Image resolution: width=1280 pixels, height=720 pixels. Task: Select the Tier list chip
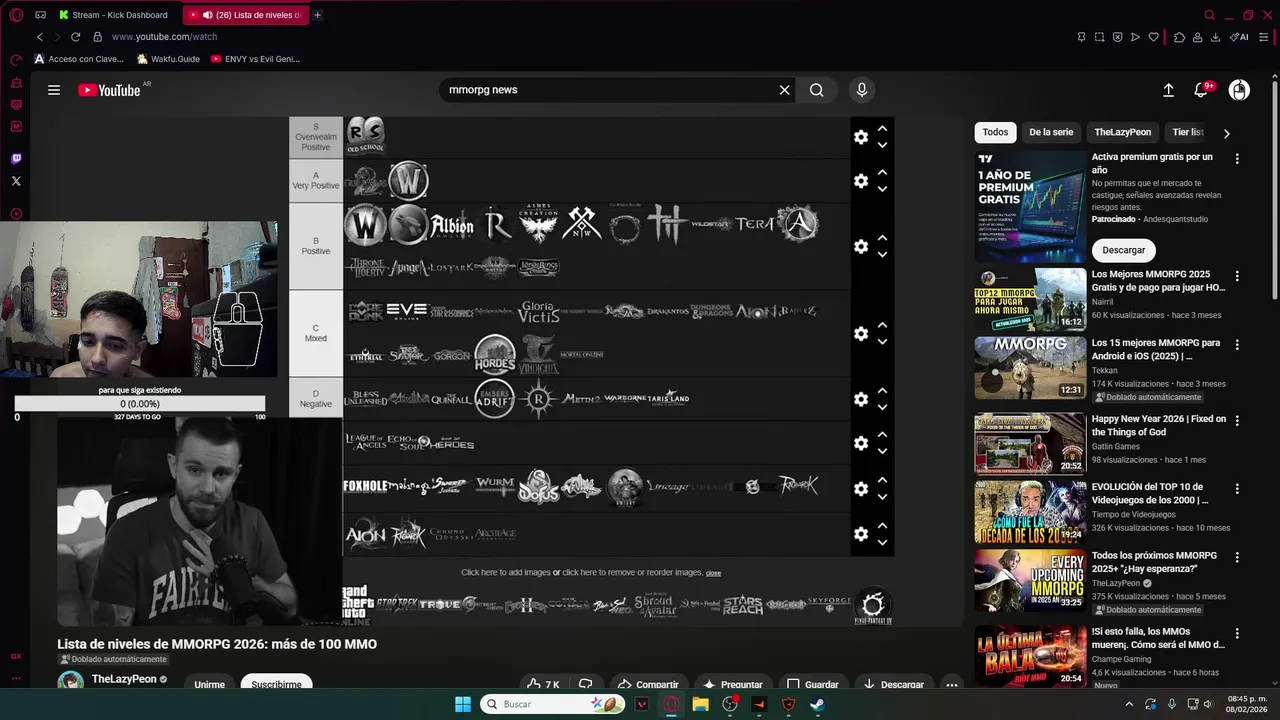1188,132
